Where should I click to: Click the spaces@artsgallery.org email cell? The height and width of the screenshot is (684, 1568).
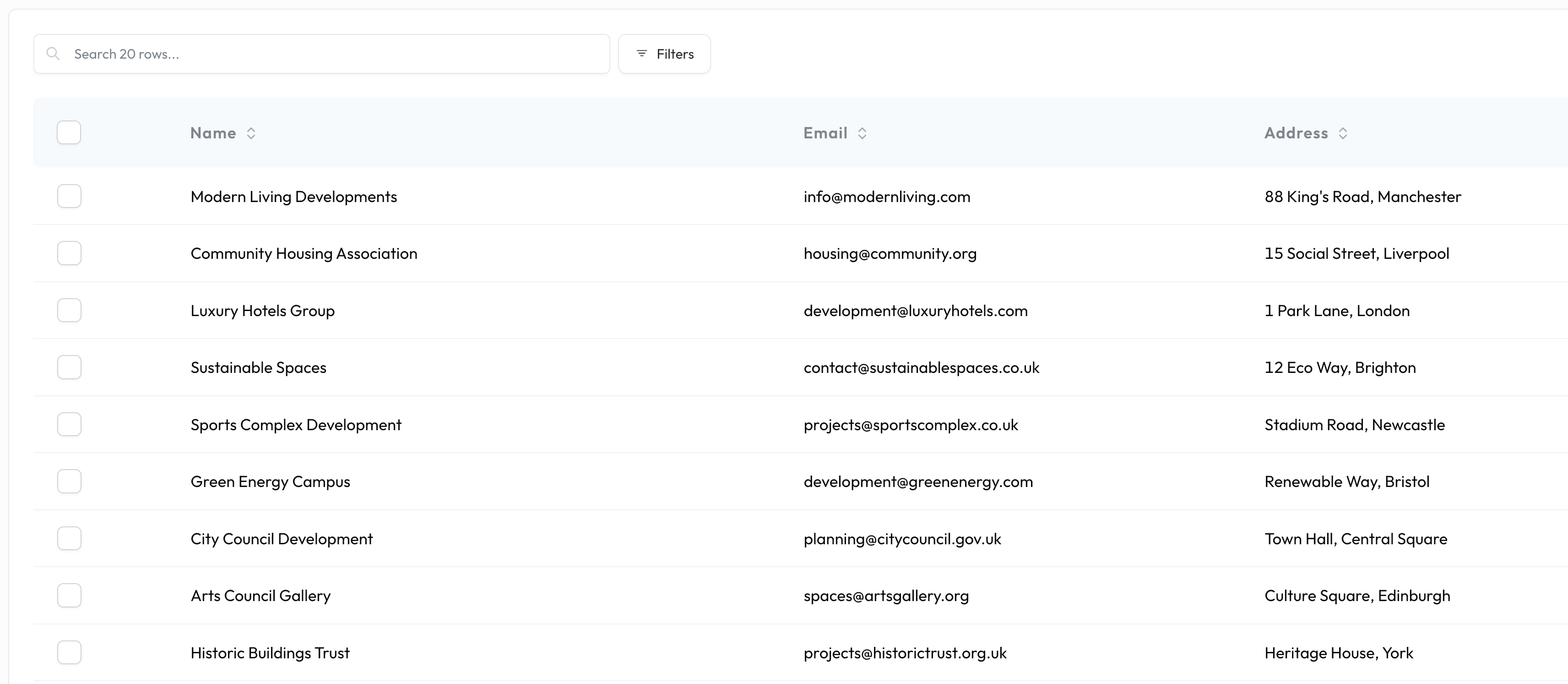click(x=886, y=596)
